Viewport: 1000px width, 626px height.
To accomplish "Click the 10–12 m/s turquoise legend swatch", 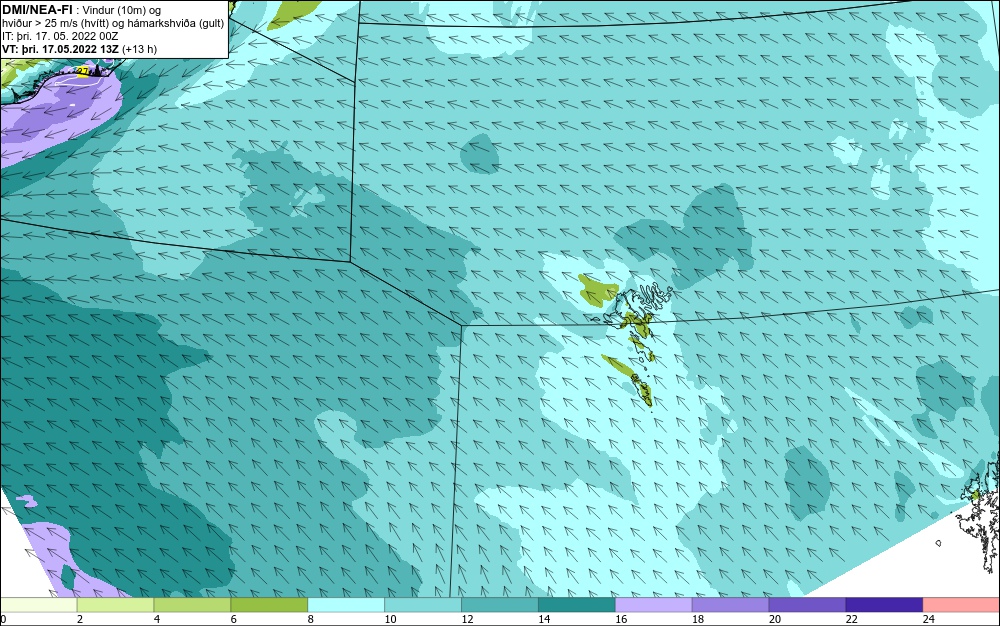I will tap(423, 605).
